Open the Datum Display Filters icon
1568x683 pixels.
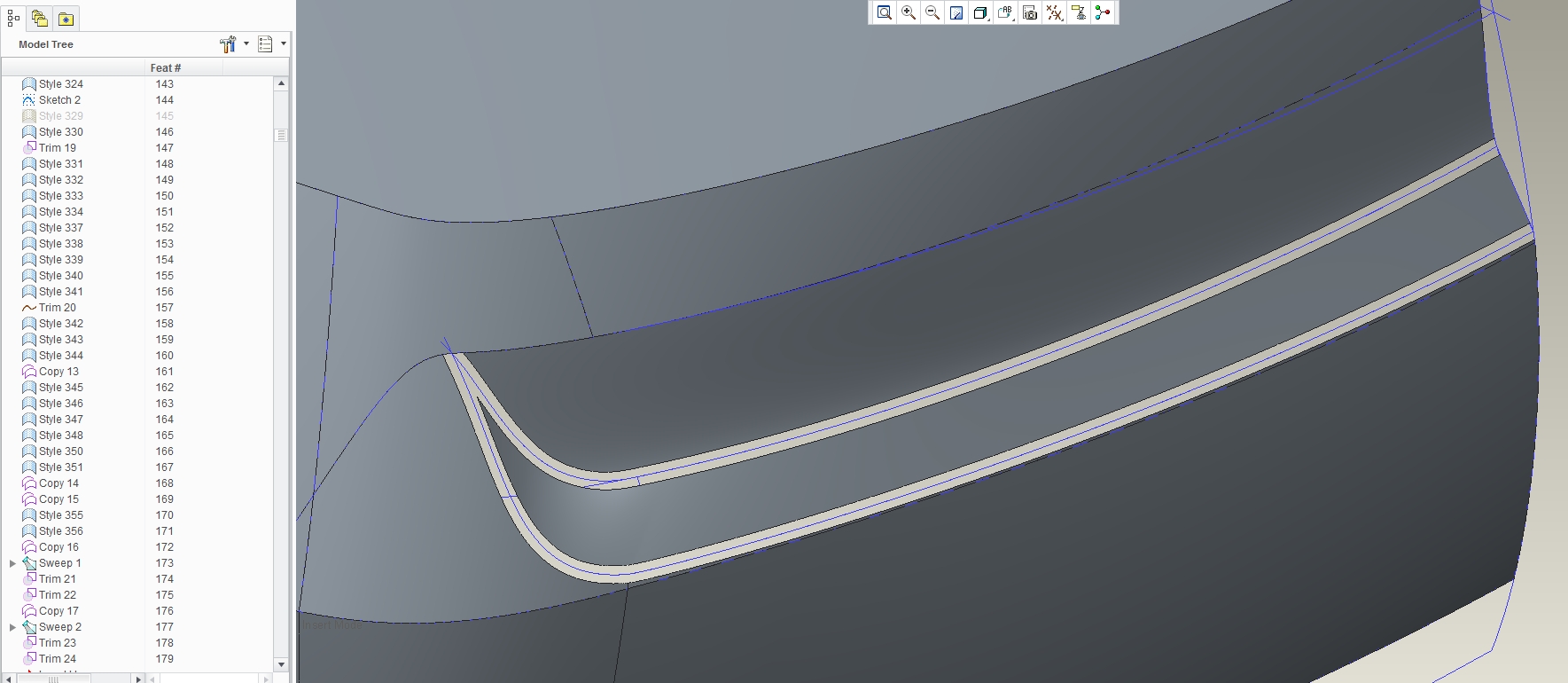pyautogui.click(x=1054, y=12)
